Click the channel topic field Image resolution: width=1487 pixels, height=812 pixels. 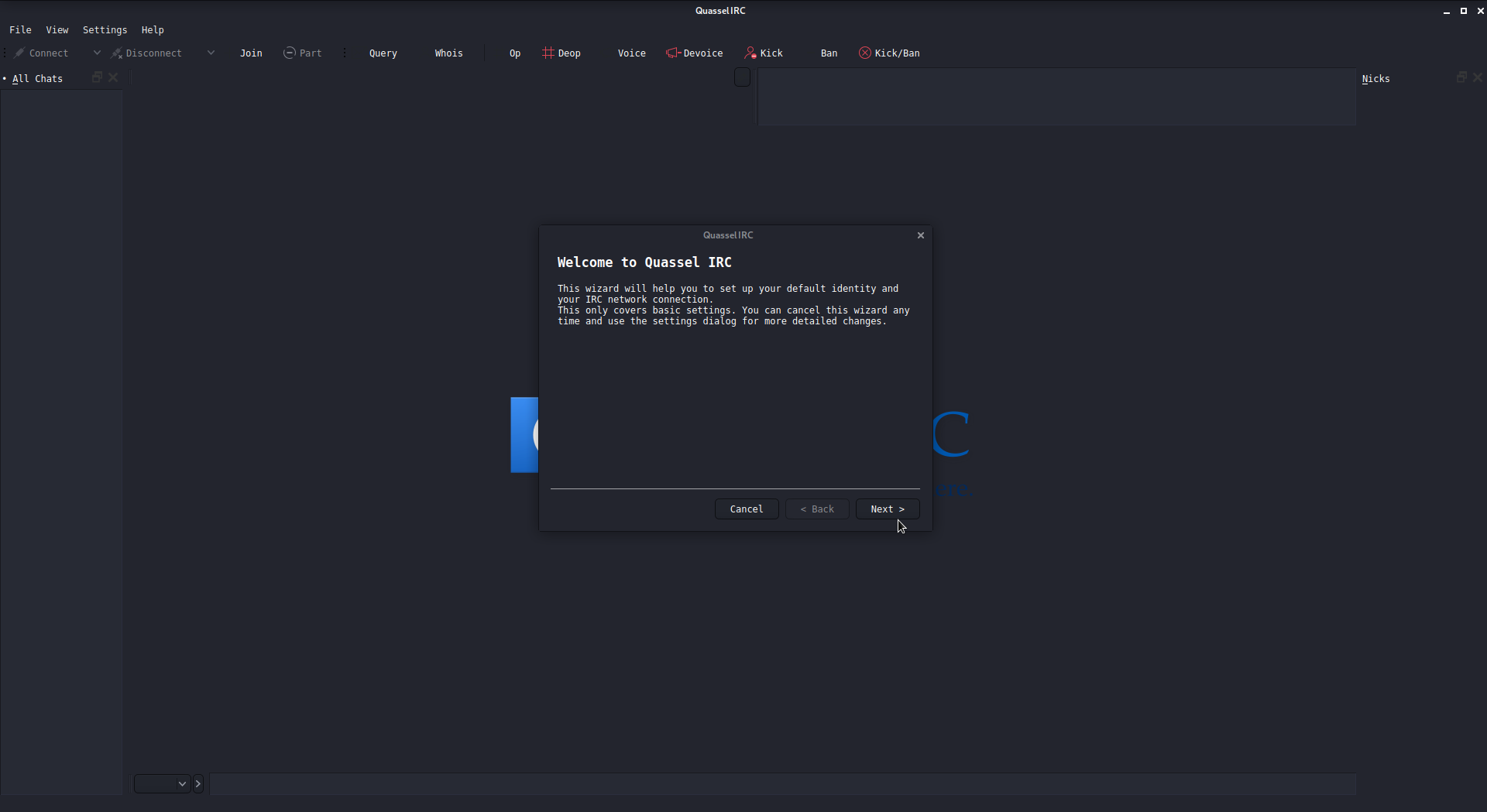pos(1056,97)
